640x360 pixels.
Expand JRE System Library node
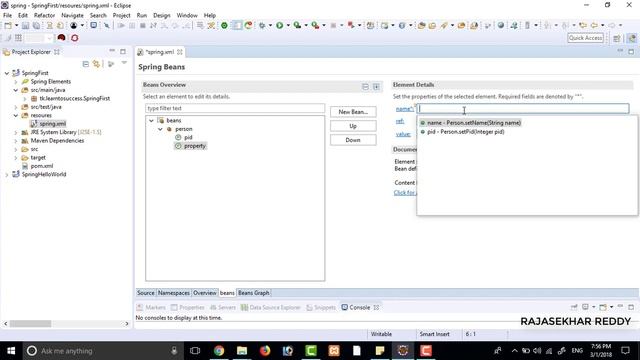[x=16, y=132]
